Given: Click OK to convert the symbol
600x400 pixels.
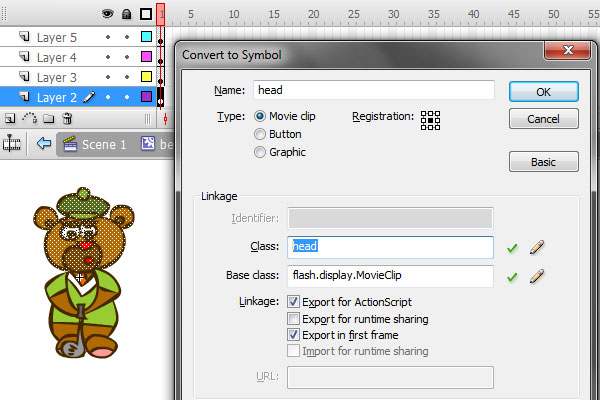Looking at the screenshot, I should coord(543,92).
